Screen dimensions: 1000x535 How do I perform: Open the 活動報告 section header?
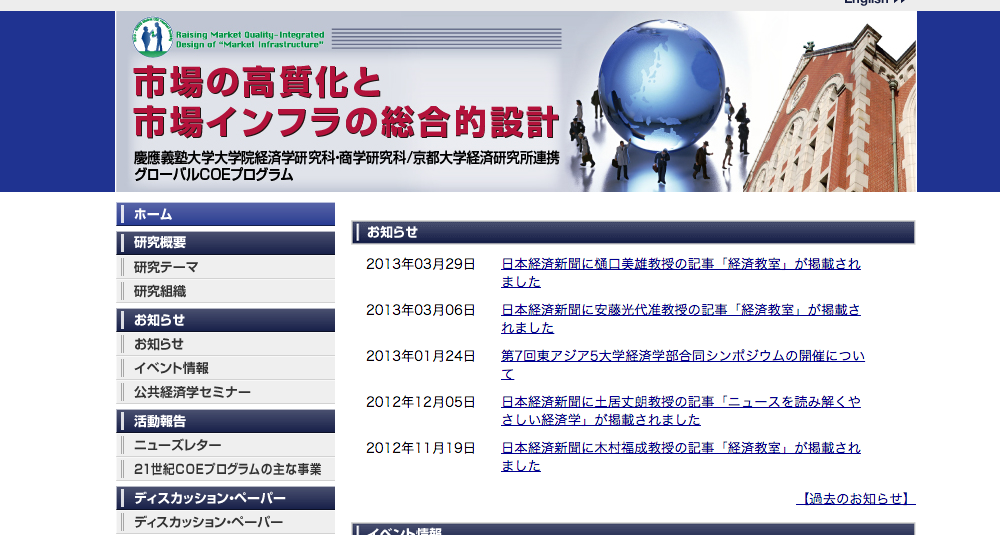click(x=226, y=421)
